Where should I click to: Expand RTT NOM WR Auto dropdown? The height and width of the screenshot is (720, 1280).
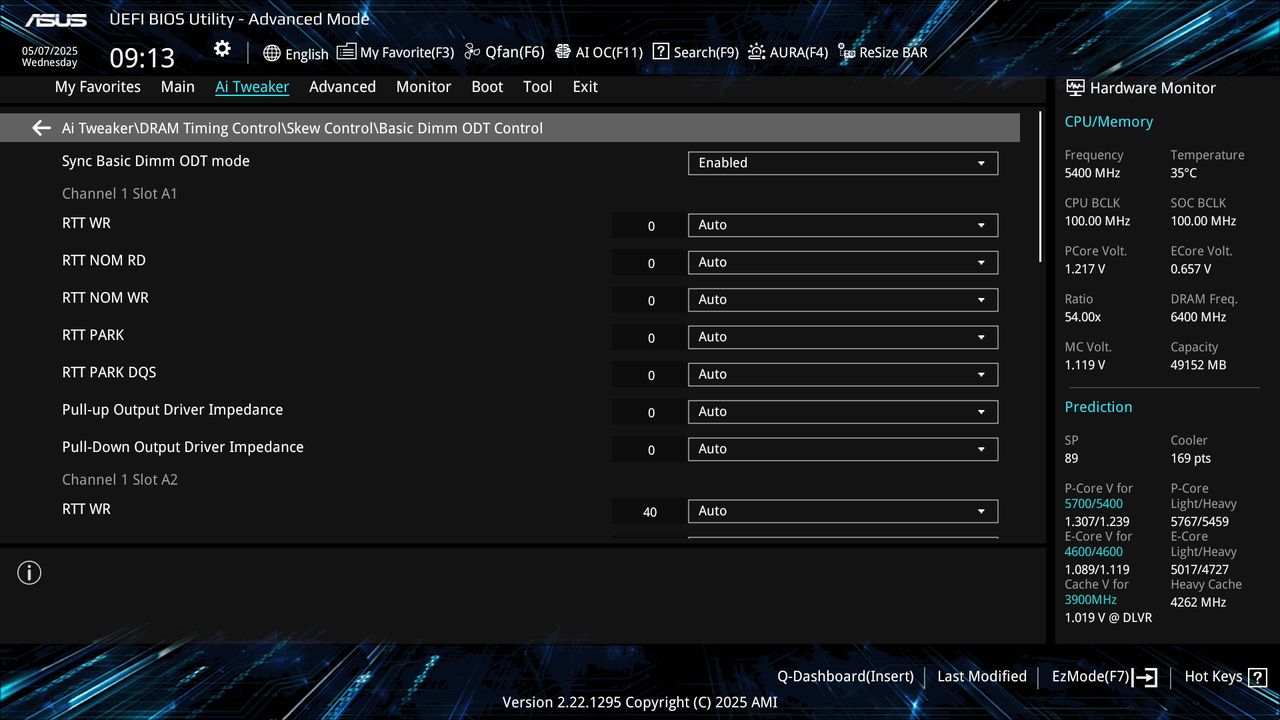point(843,299)
